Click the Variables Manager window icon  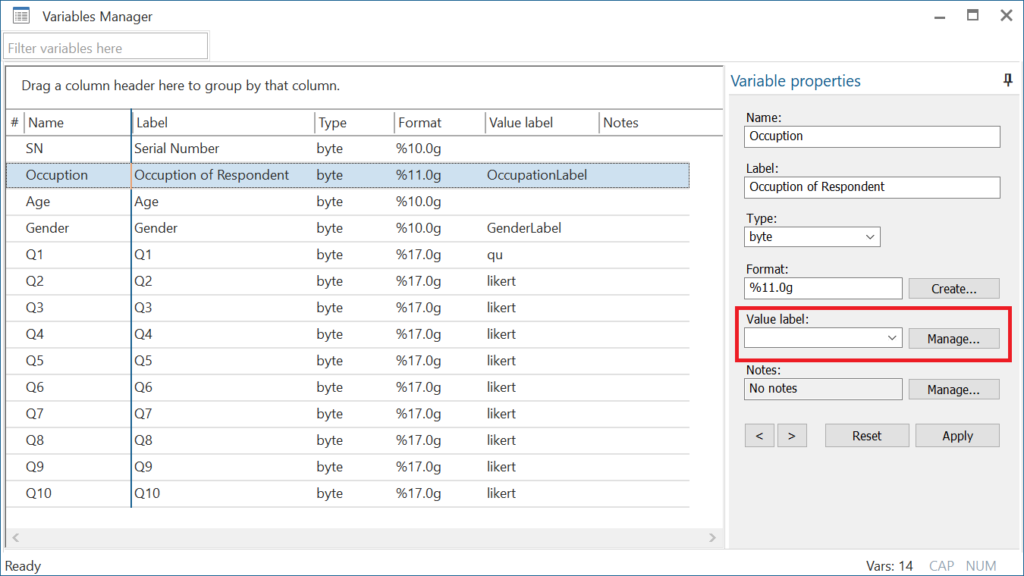pos(22,16)
